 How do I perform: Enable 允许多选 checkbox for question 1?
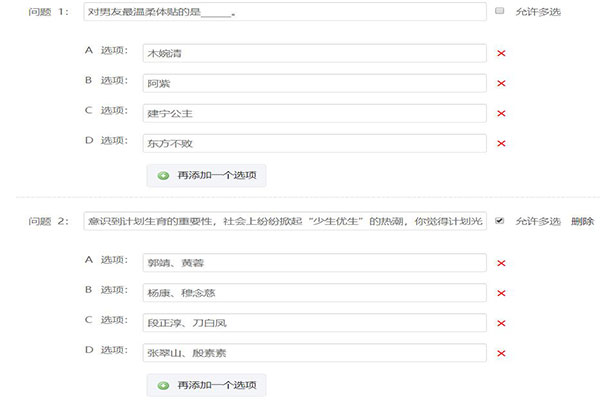pos(499,11)
